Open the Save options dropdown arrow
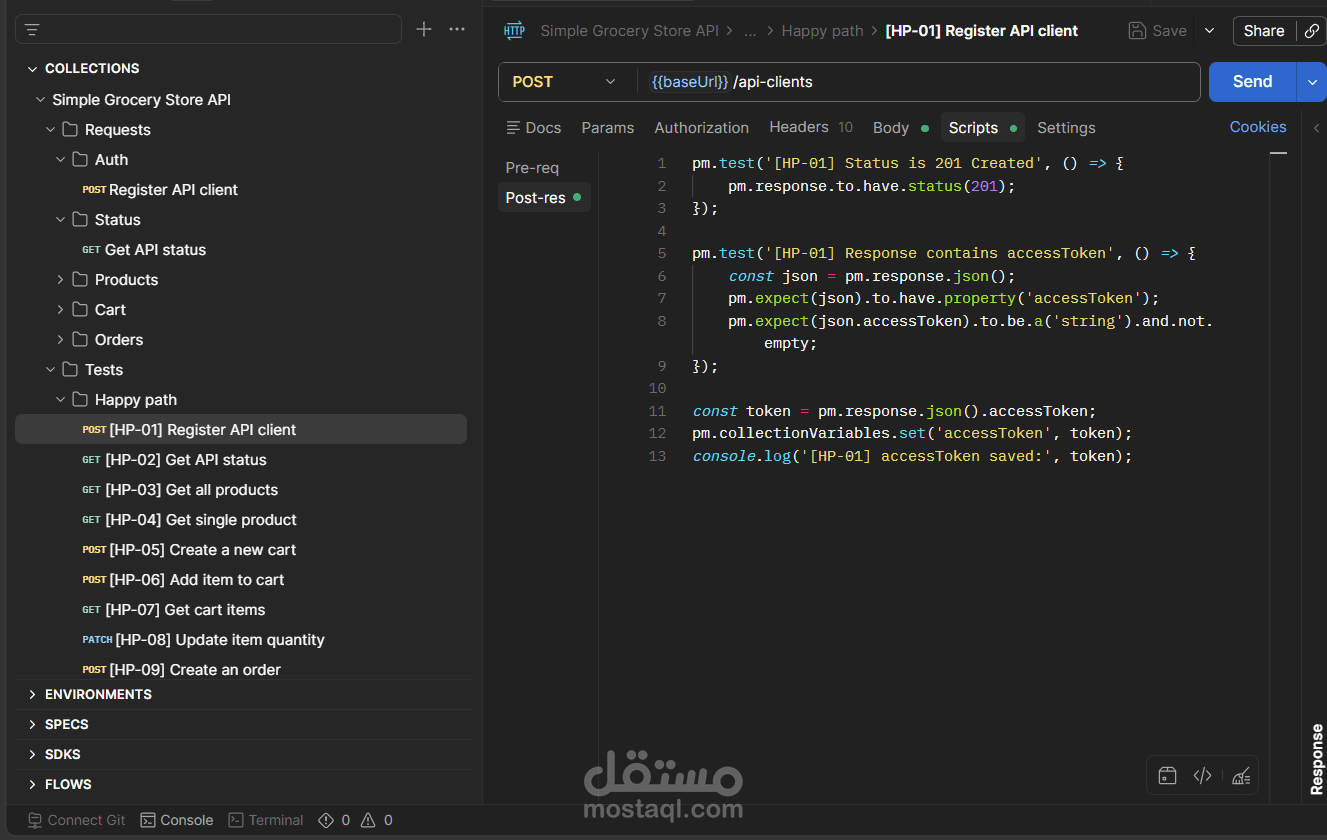 coord(1209,31)
